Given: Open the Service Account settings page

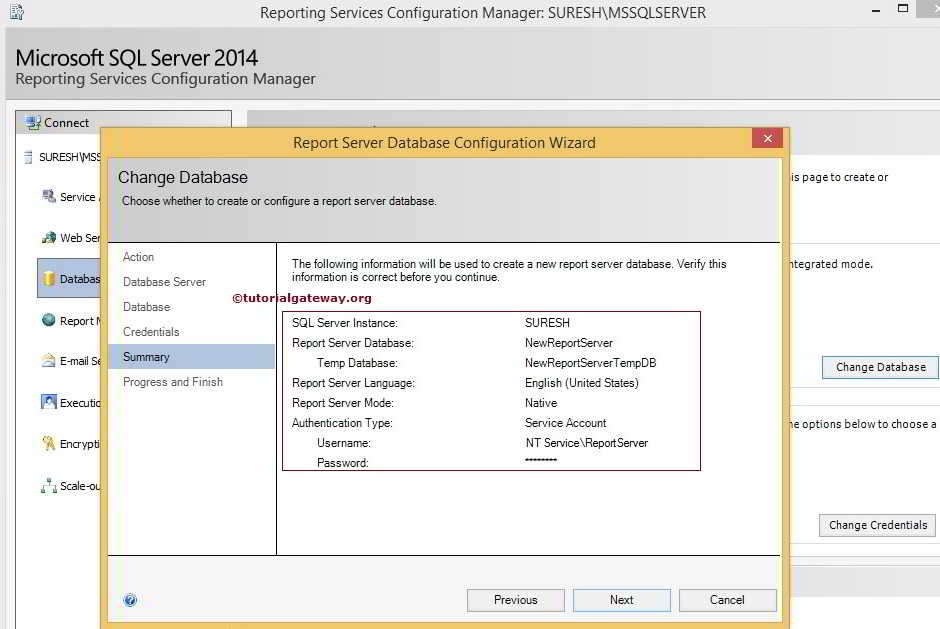Looking at the screenshot, I should click(x=74, y=197).
